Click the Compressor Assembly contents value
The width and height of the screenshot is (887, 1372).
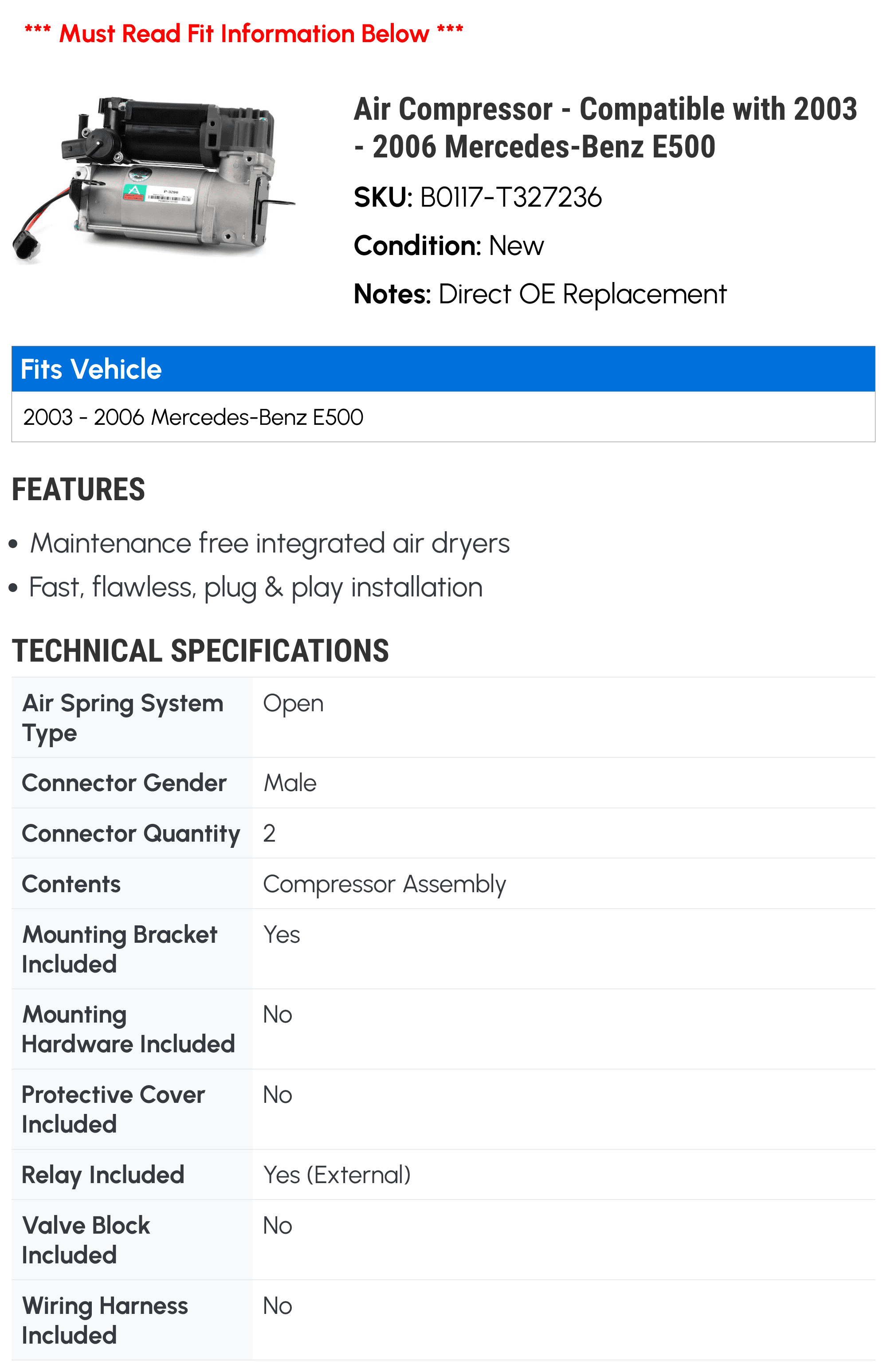coord(384,884)
